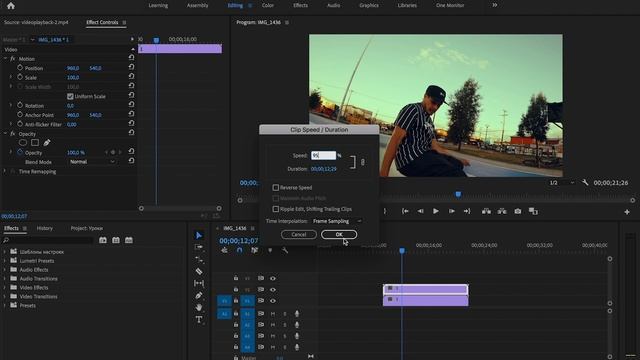This screenshot has height=360, width=640.
Task: Expand the Lumetri Presets folder
Action: coord(5,261)
